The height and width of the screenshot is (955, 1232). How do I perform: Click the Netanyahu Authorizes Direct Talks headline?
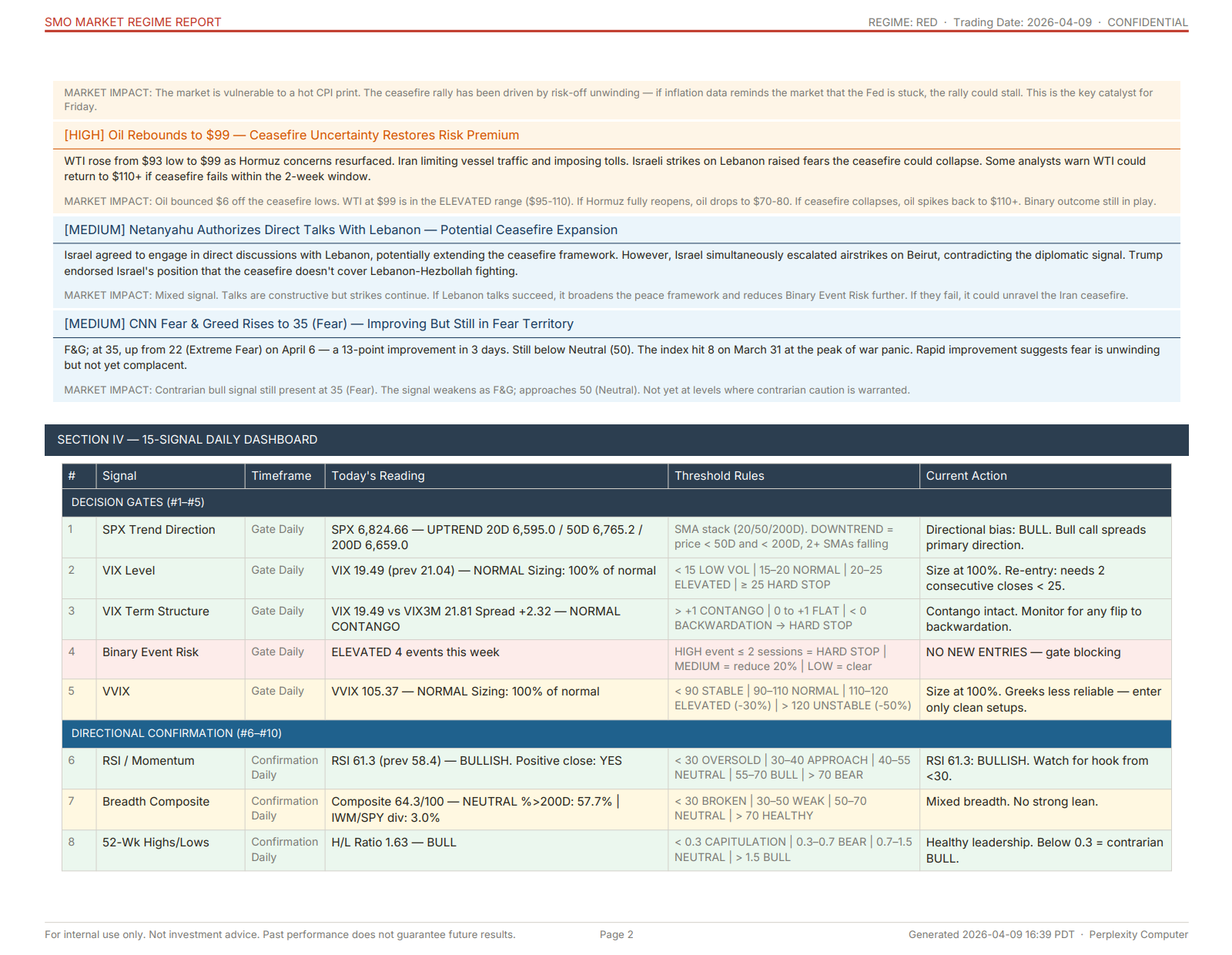pyautogui.click(x=341, y=230)
